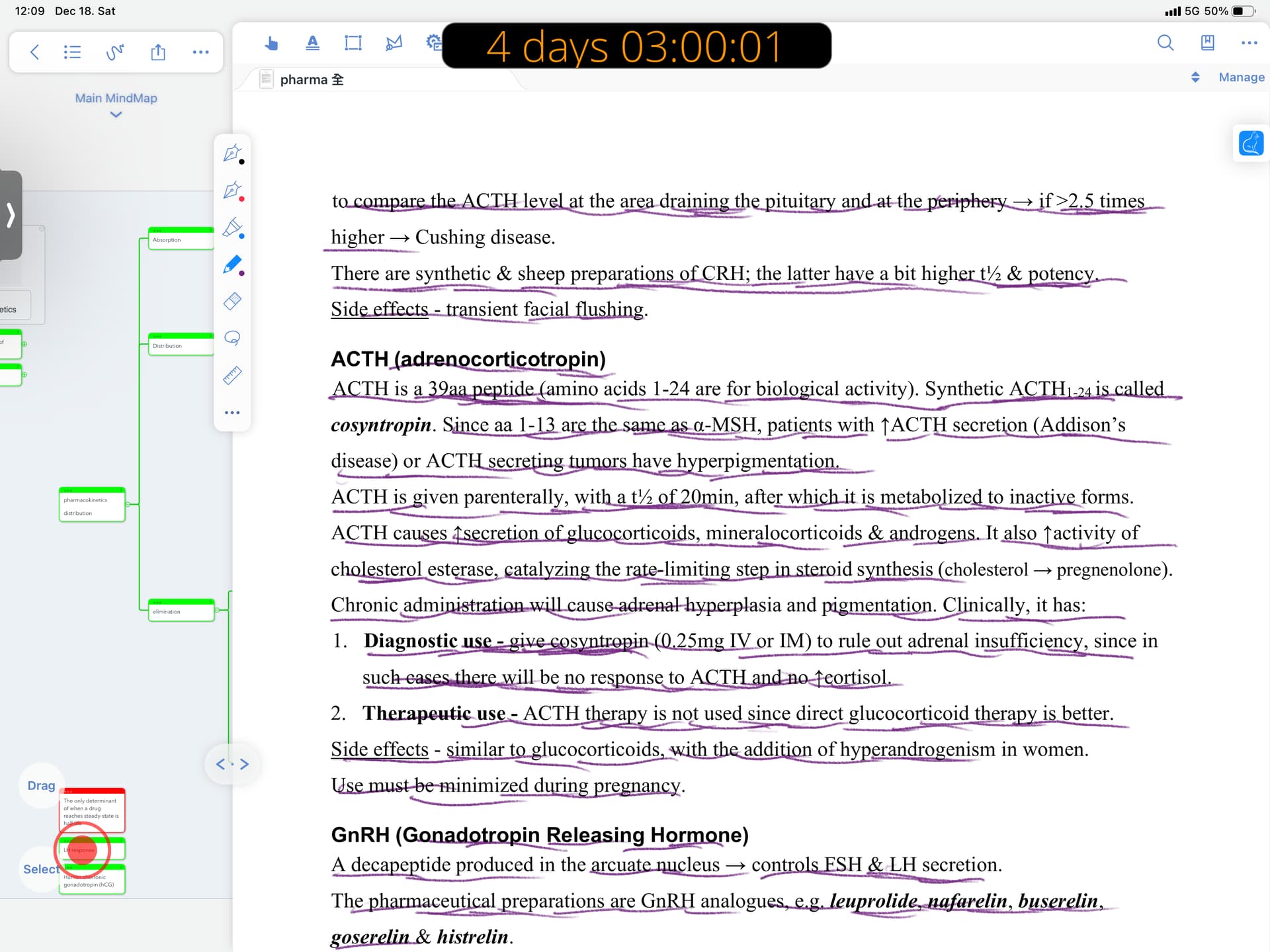Click the word cosyntropin in italic bold
This screenshot has width=1270, height=952.
tap(381, 425)
